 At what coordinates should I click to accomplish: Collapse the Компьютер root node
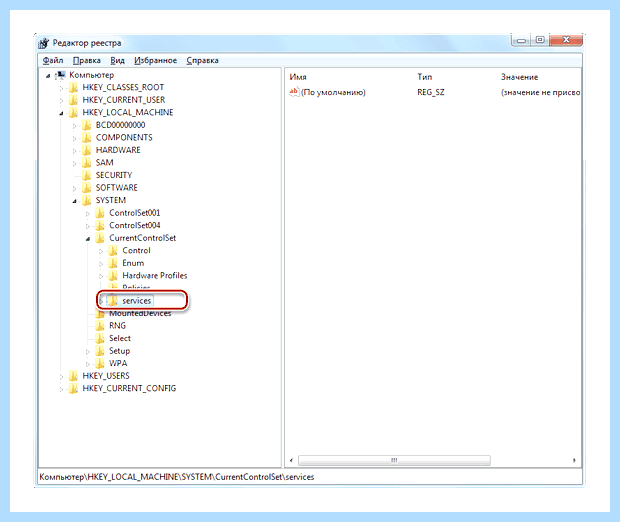pos(48,76)
